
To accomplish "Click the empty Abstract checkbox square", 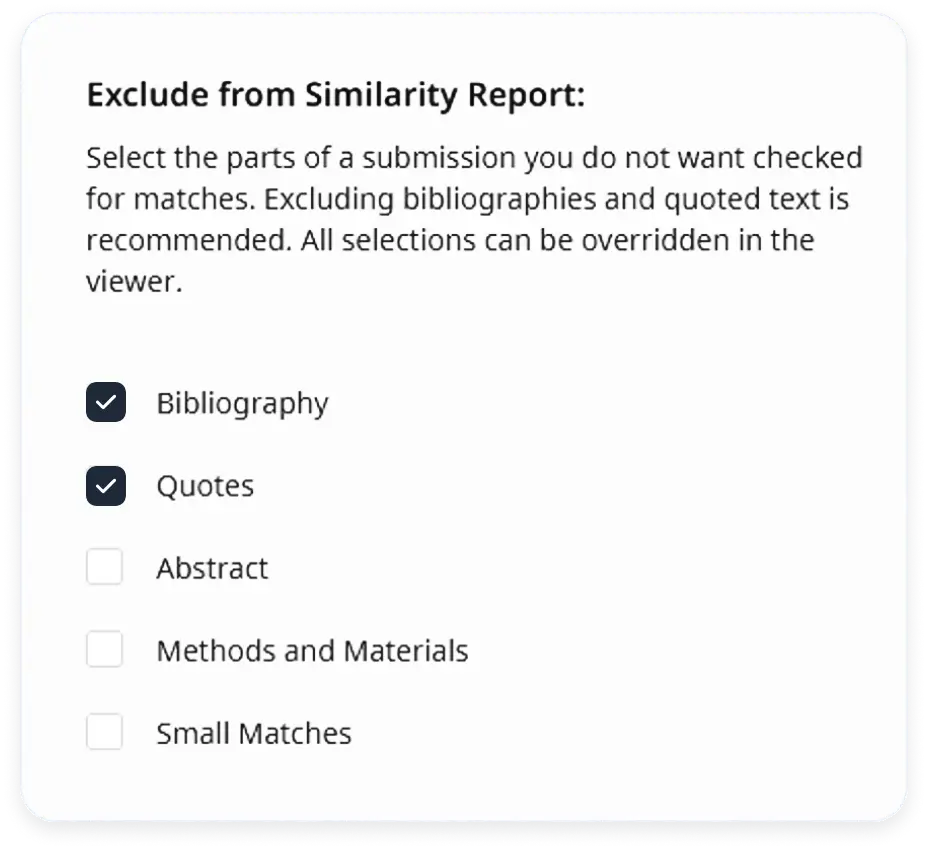I will 105,567.
